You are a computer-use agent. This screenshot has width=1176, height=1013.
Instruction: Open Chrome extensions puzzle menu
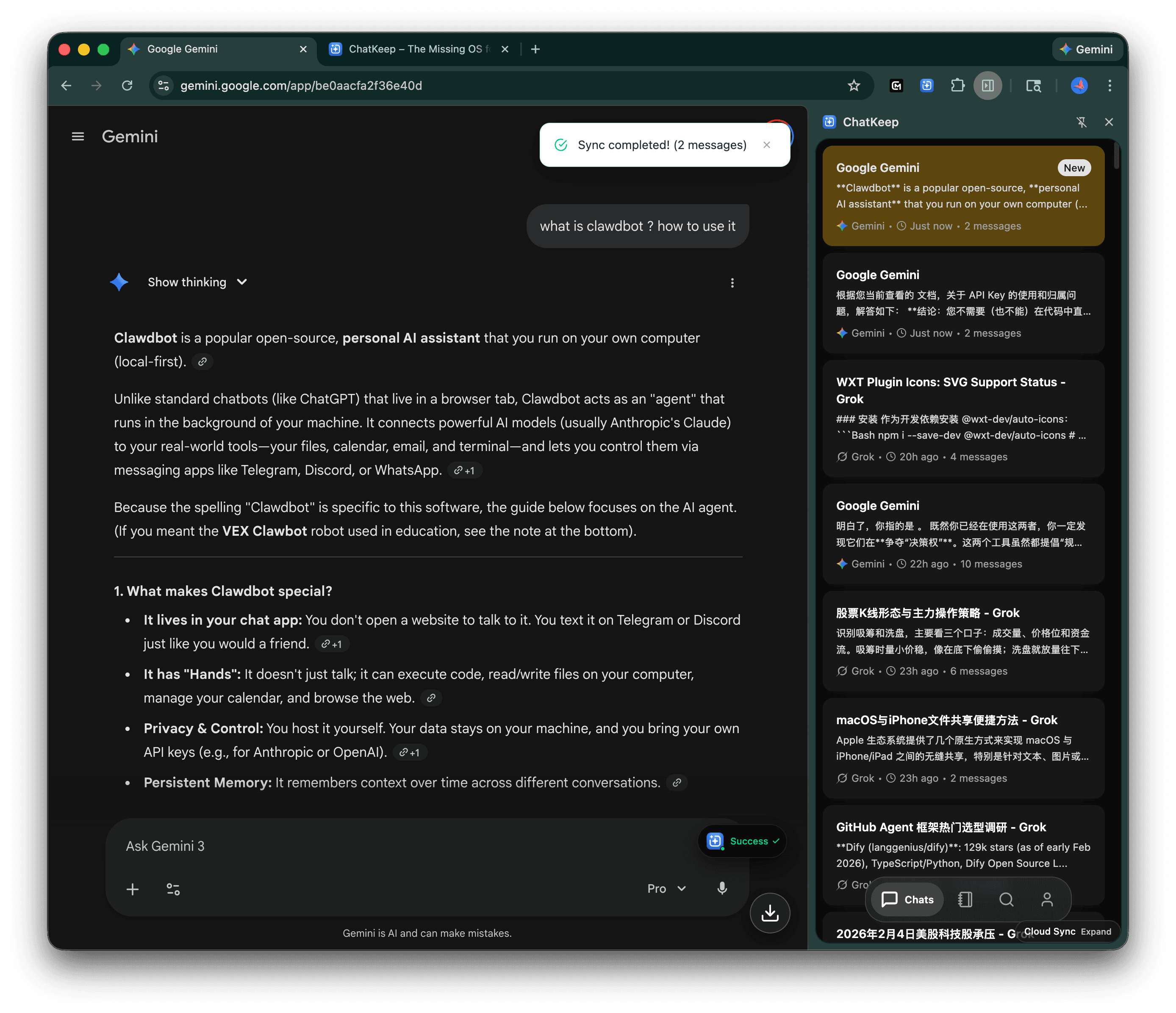(958, 85)
